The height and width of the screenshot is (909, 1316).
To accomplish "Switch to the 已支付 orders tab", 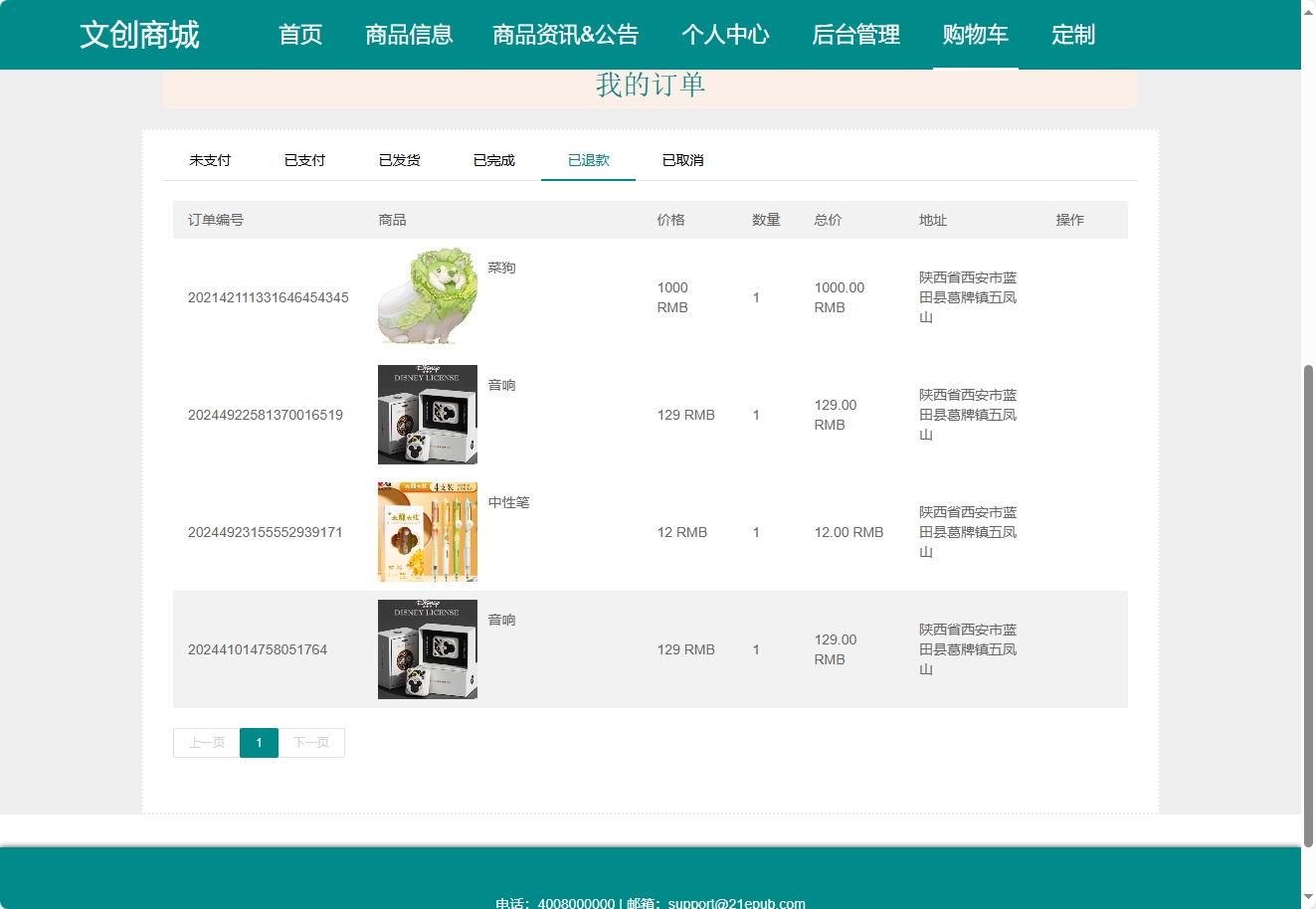I will tap(304, 159).
